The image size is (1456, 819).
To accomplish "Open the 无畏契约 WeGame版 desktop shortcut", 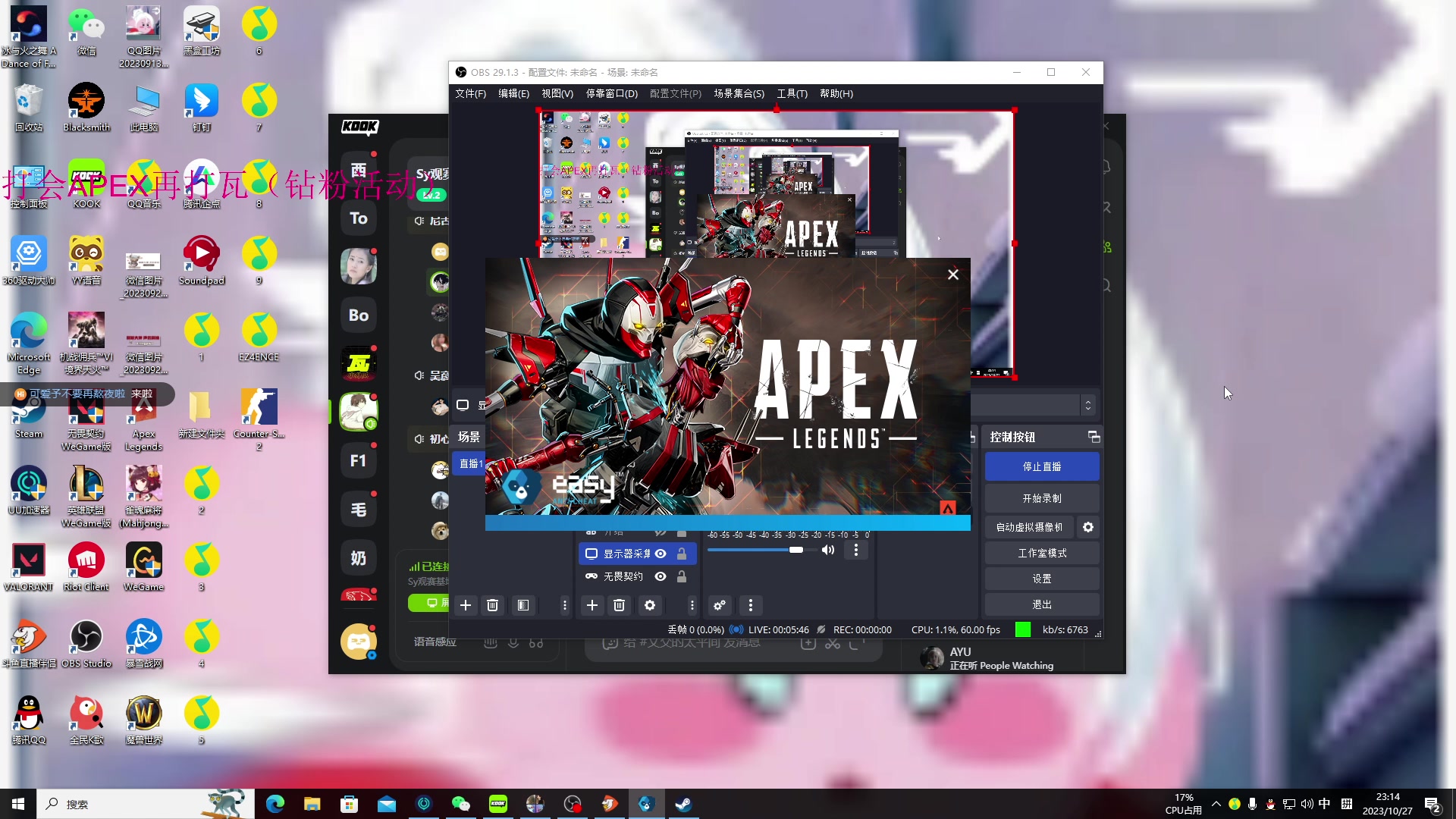I will (x=86, y=421).
